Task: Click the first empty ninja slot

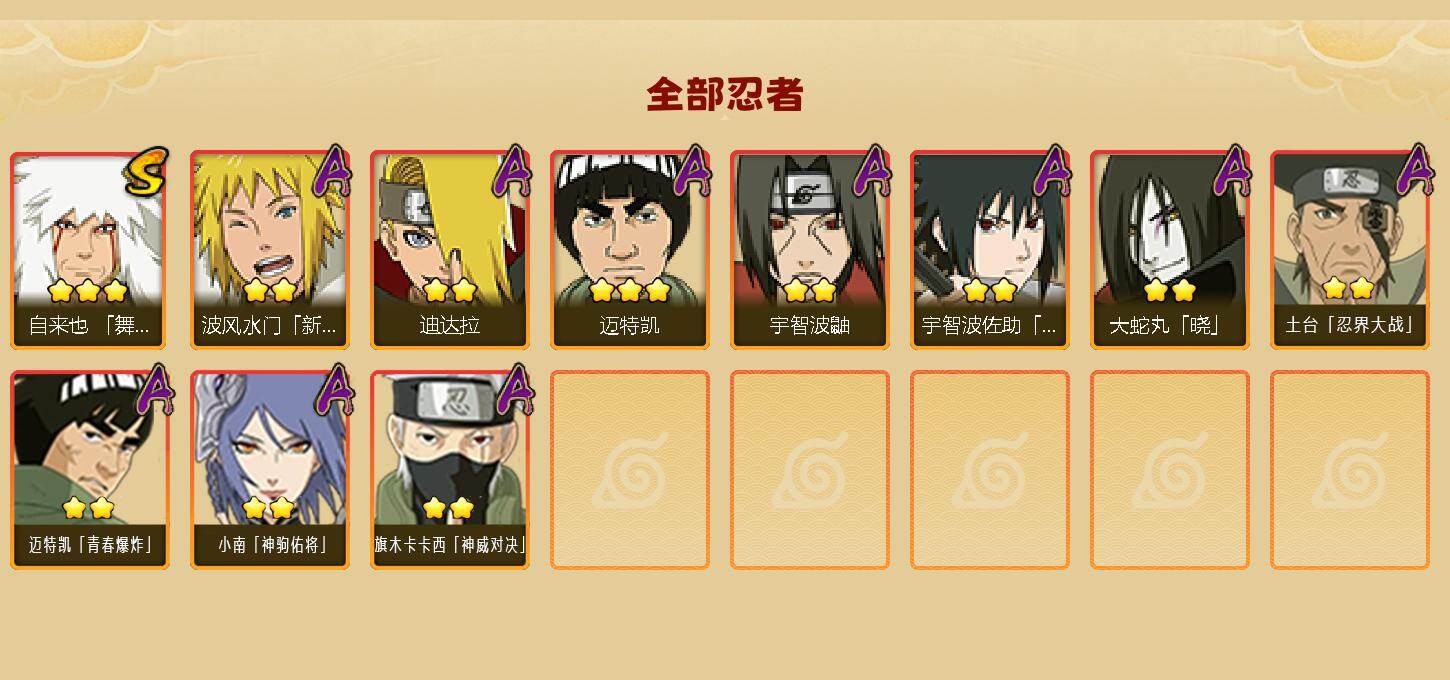Action: point(630,470)
